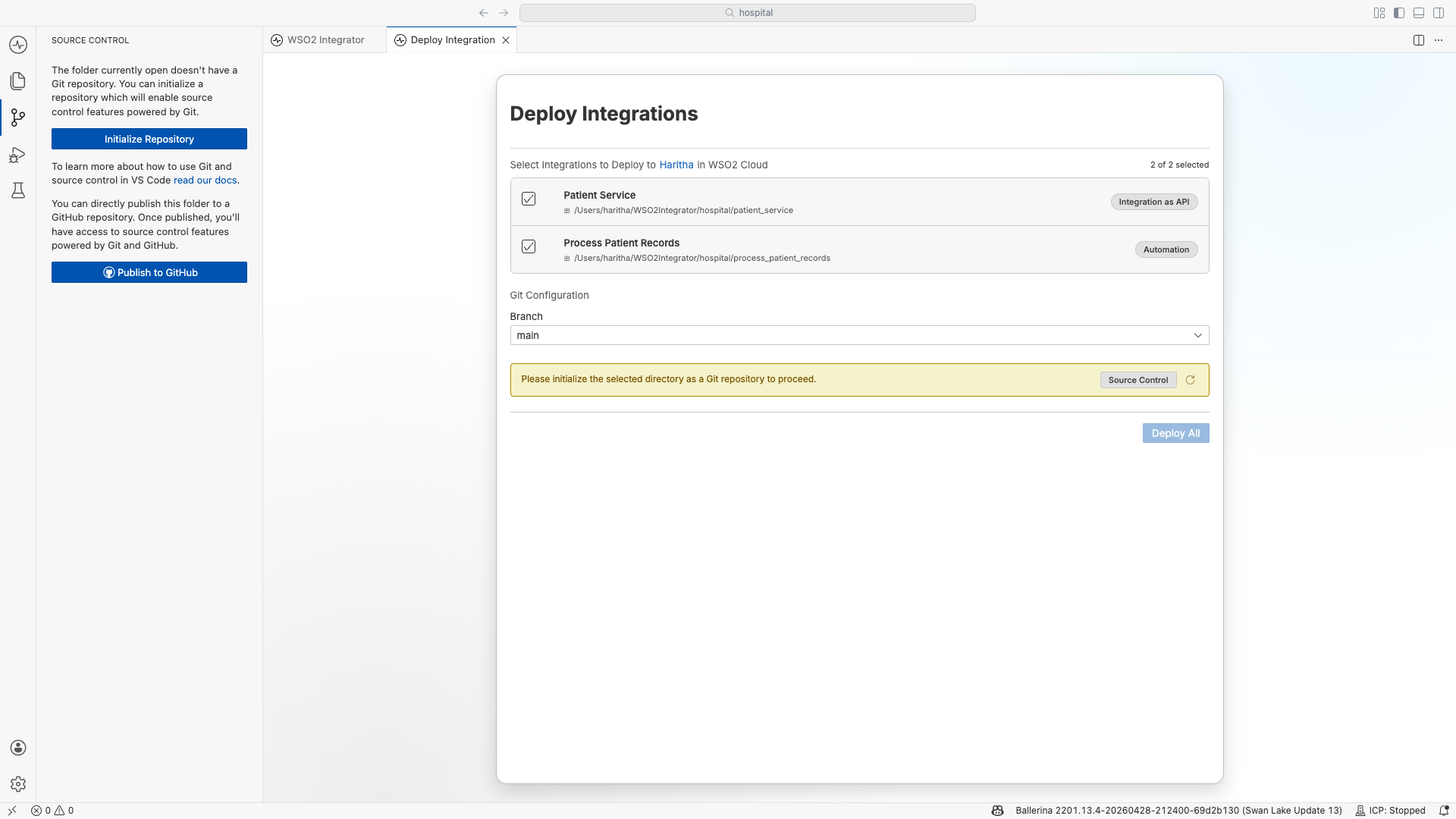Click Publish to GitHub button
1456x819 pixels.
point(149,272)
